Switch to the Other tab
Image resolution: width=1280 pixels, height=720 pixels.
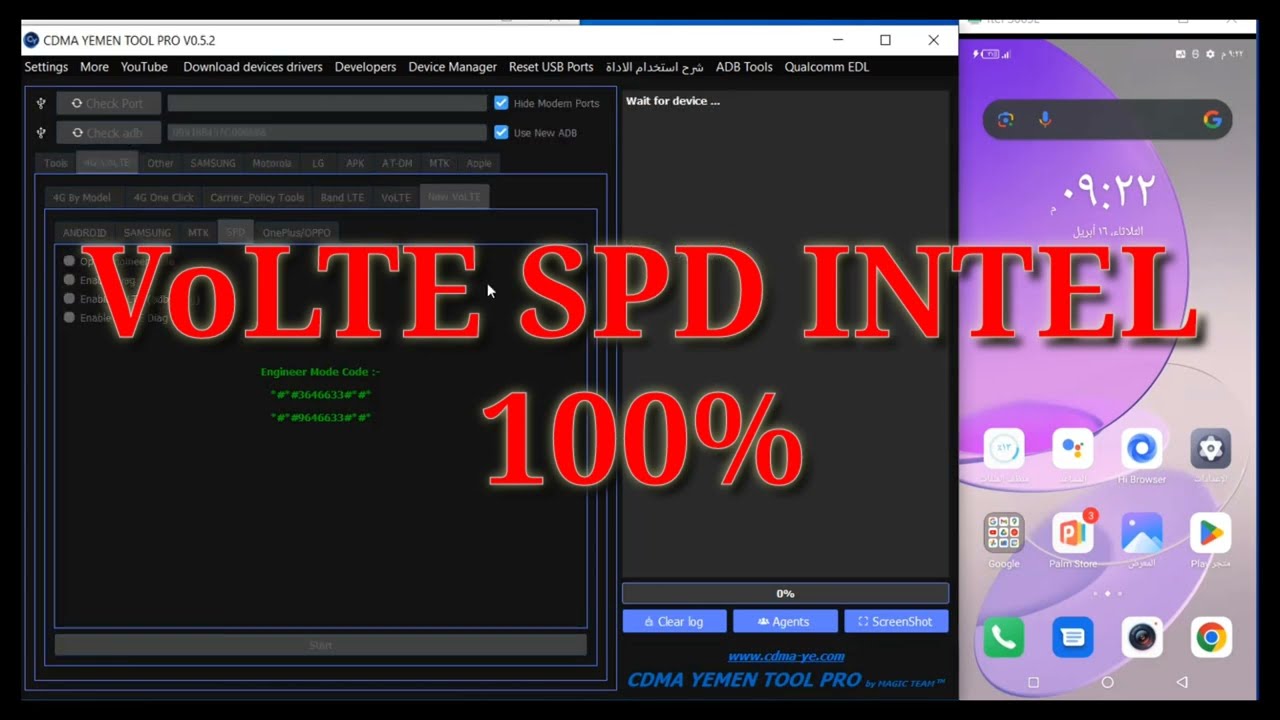pos(160,163)
